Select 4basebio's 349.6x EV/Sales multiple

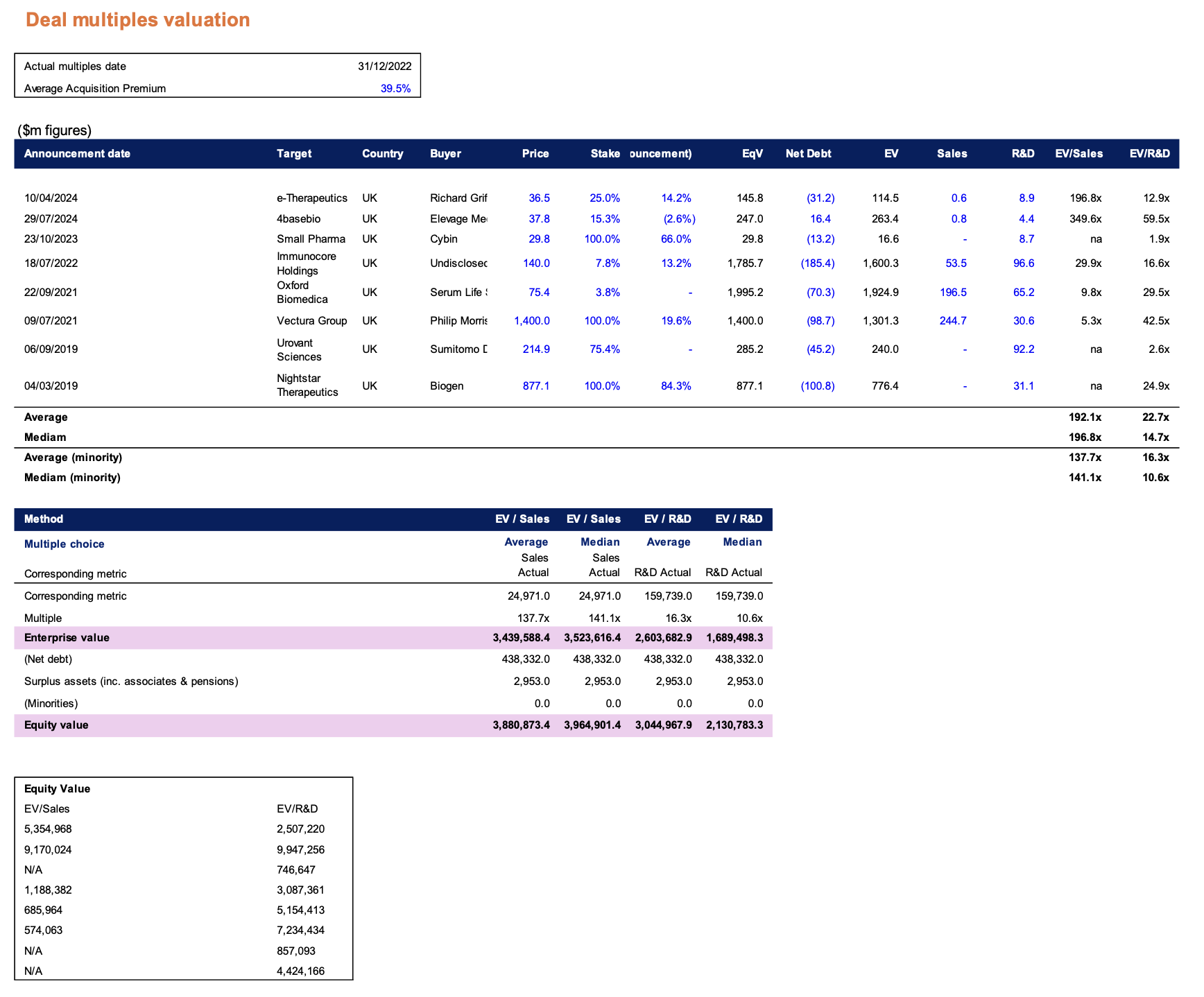(1085, 219)
